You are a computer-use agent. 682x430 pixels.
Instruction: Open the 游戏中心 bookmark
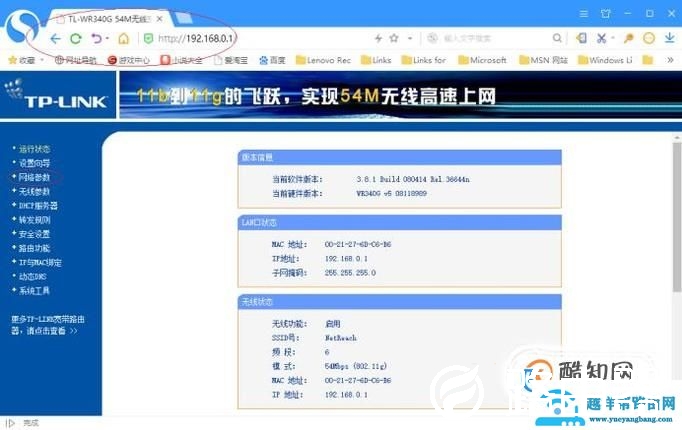click(129, 60)
